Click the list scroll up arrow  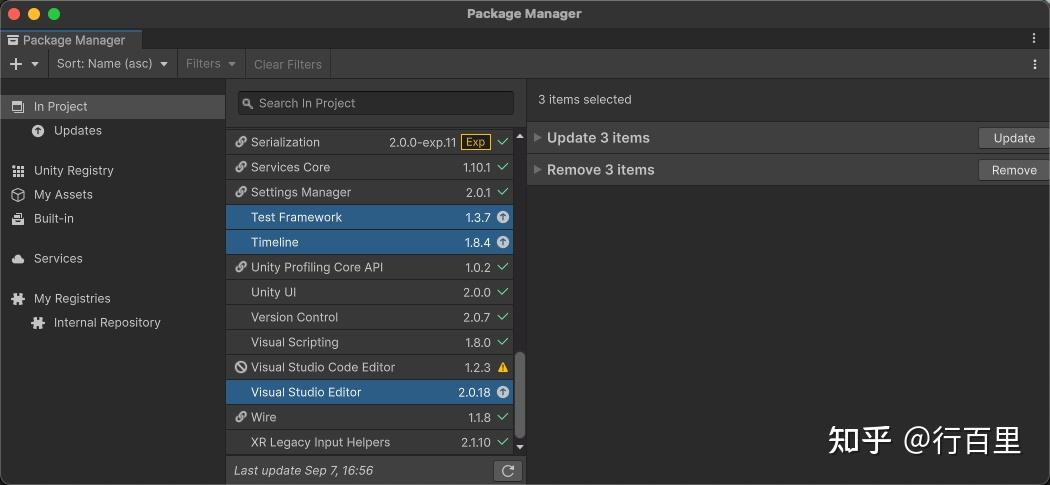pyautogui.click(x=520, y=136)
